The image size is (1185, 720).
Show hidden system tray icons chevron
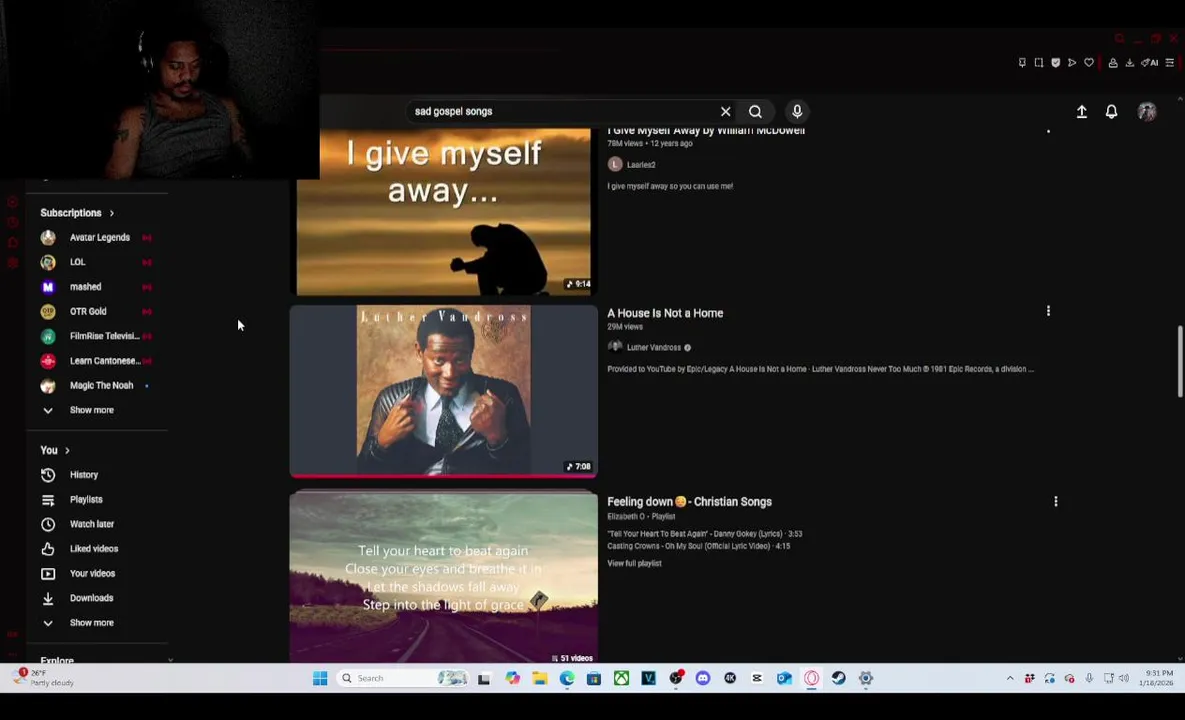click(1010, 678)
